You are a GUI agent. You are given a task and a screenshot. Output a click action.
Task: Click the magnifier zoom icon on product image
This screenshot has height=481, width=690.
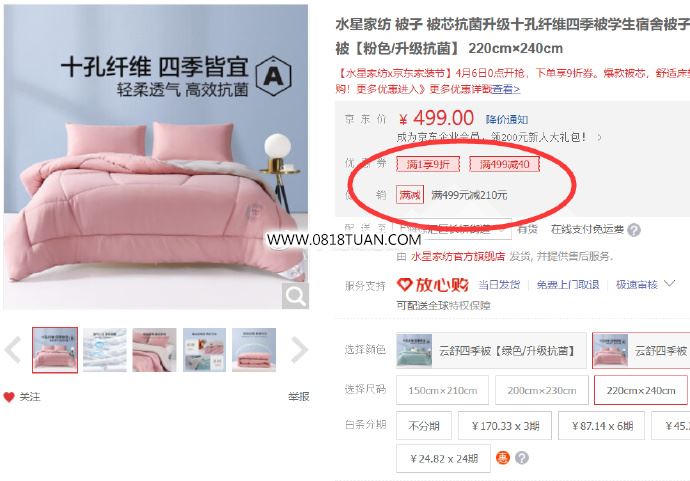click(x=295, y=296)
